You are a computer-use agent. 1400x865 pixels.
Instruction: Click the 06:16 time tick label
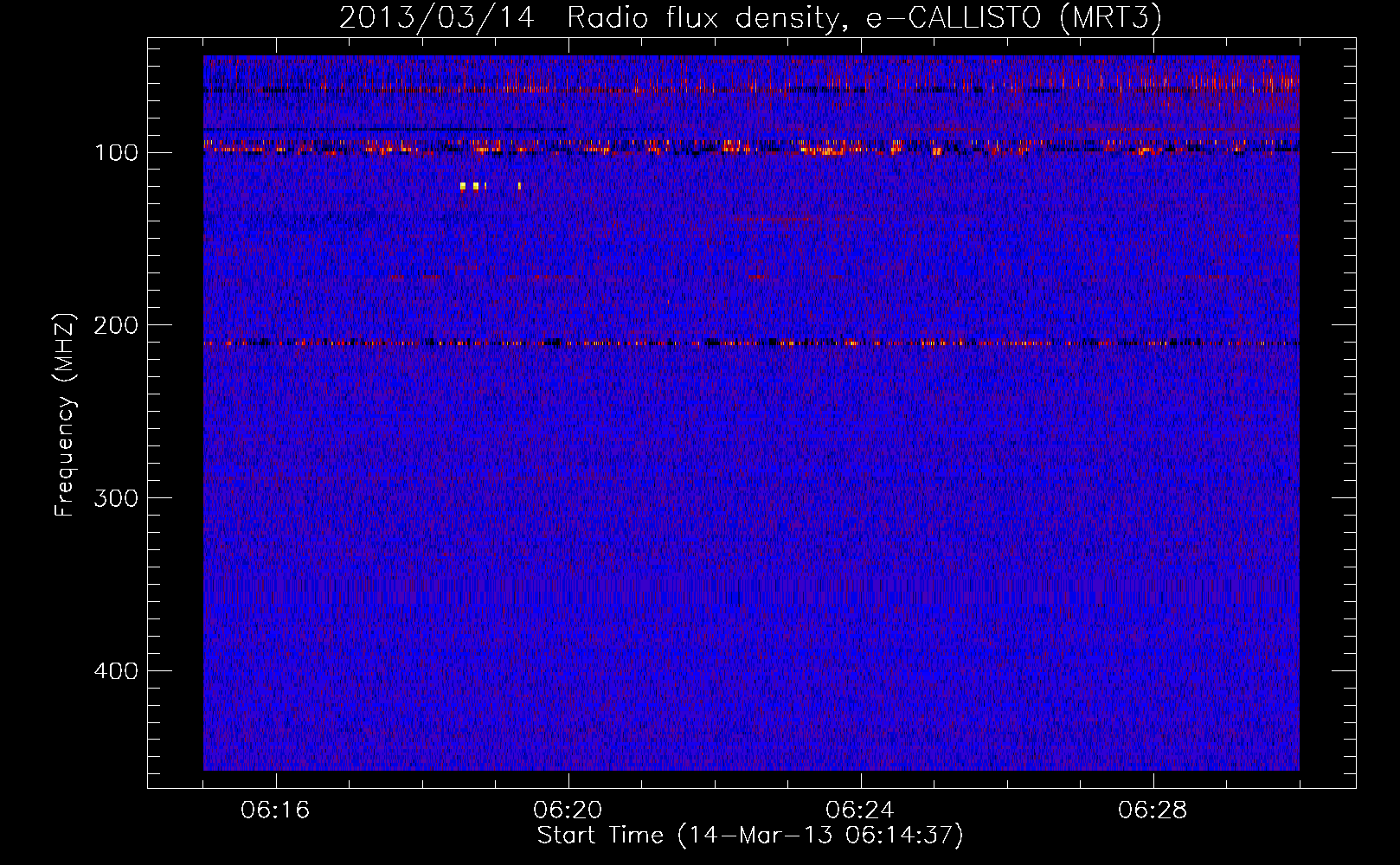(275, 811)
